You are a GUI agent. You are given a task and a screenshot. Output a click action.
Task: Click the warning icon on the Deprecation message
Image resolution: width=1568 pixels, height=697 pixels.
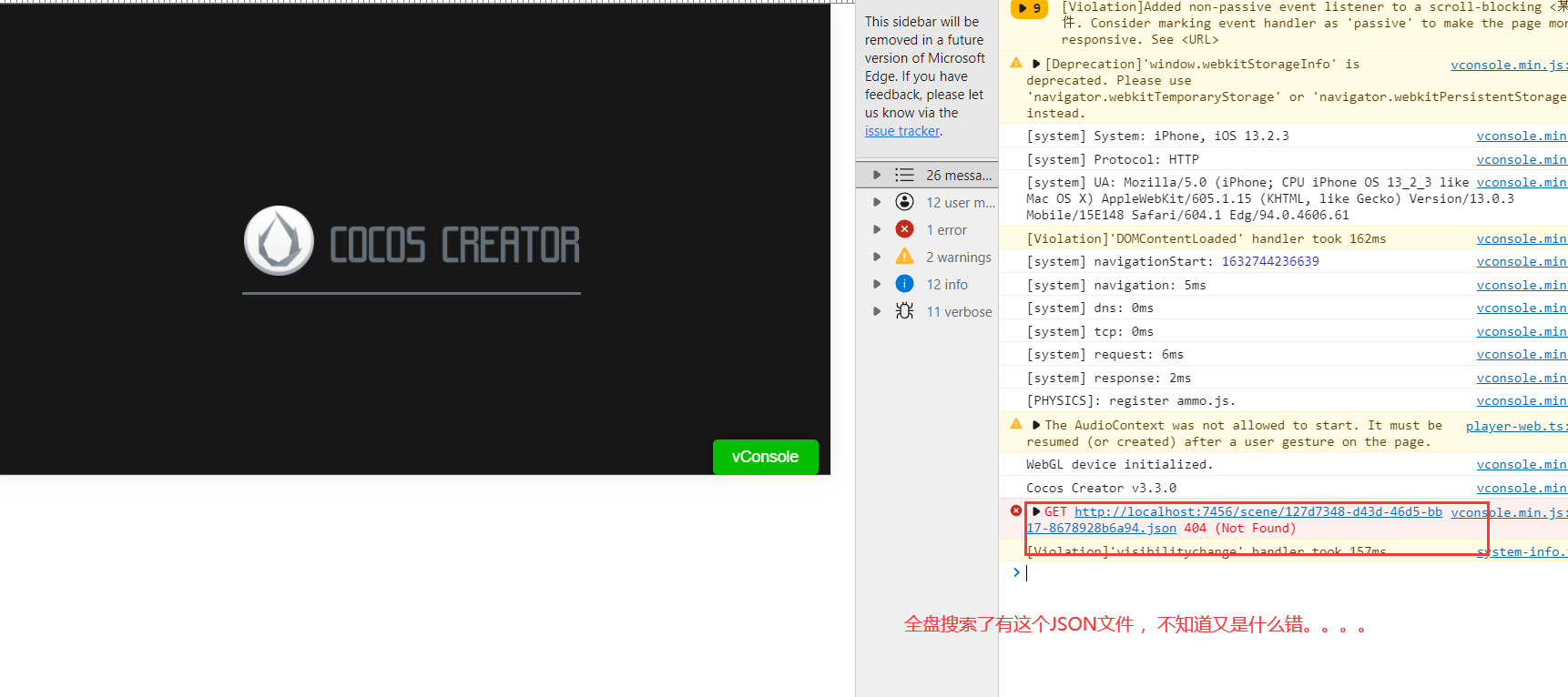tap(1016, 63)
